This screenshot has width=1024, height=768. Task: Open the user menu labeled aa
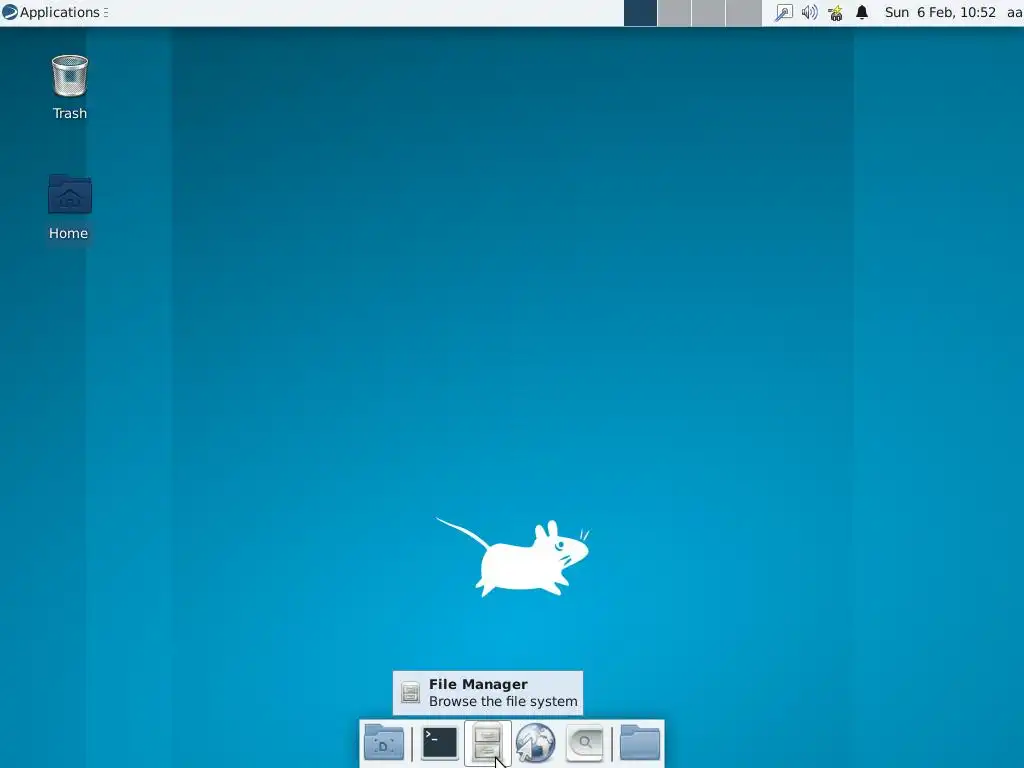[1014, 12]
